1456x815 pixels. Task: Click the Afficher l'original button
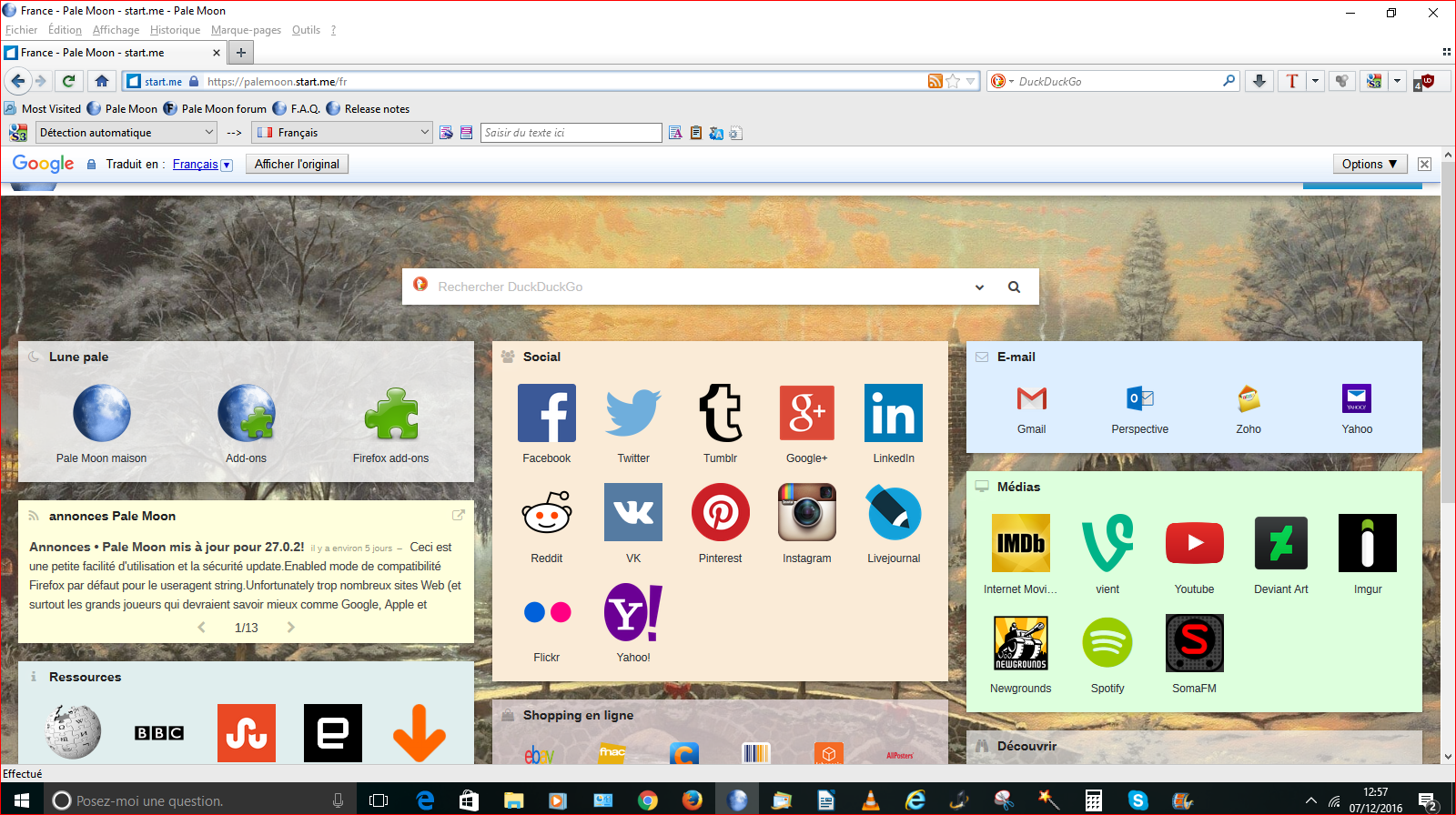pyautogui.click(x=297, y=164)
